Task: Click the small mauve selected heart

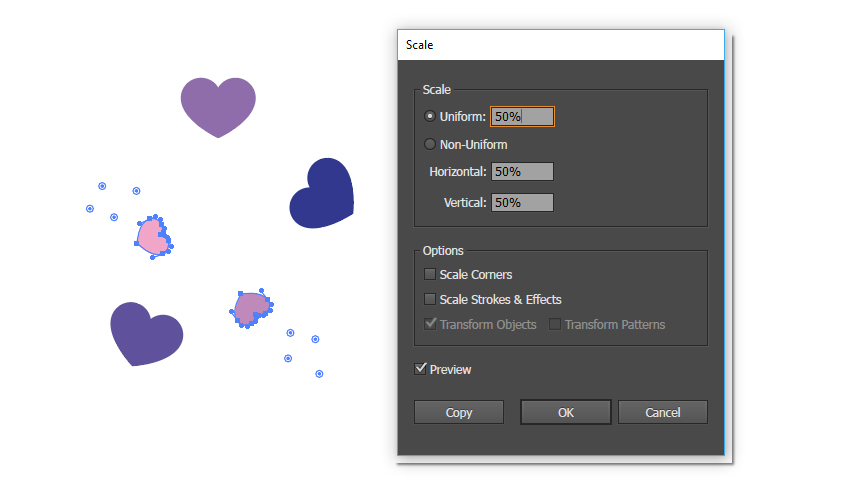Action: [252, 308]
